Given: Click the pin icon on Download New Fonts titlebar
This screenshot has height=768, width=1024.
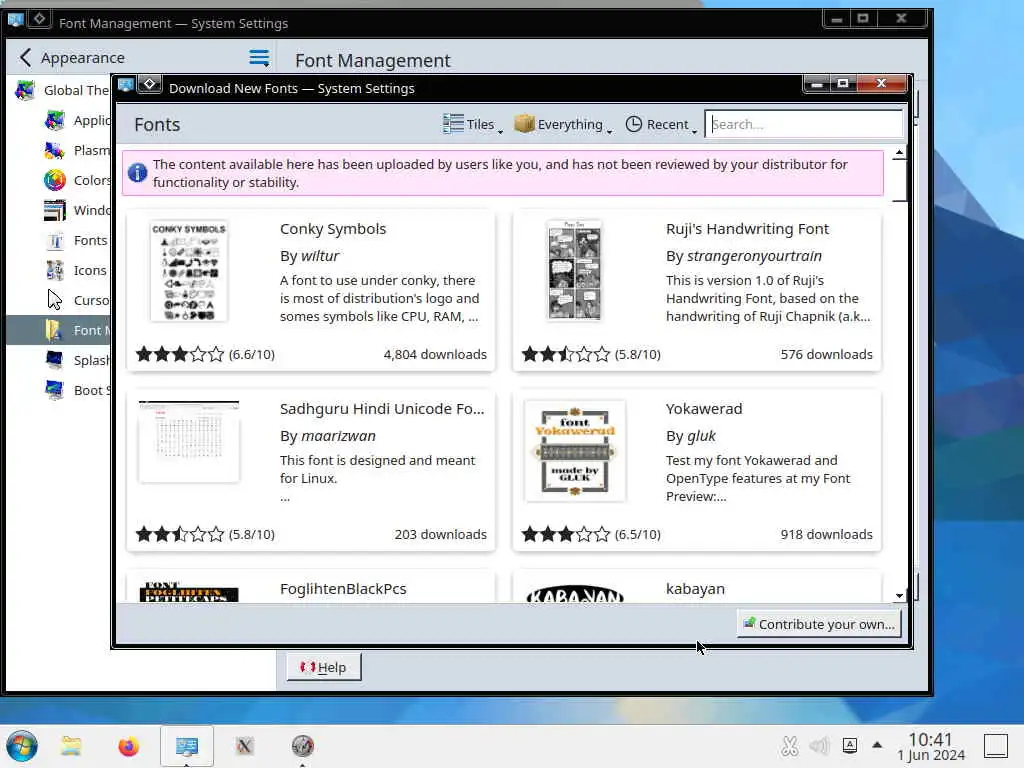Looking at the screenshot, I should pos(150,84).
